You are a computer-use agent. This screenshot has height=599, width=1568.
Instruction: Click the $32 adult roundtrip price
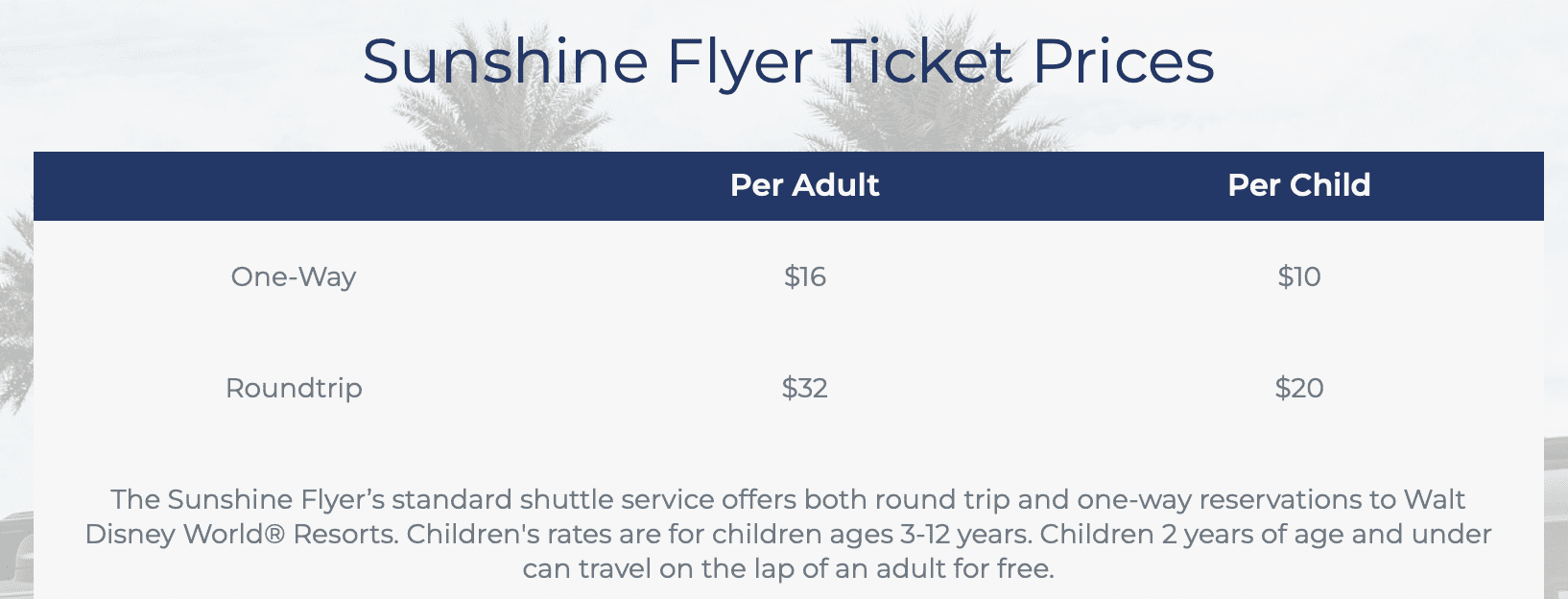pos(804,389)
